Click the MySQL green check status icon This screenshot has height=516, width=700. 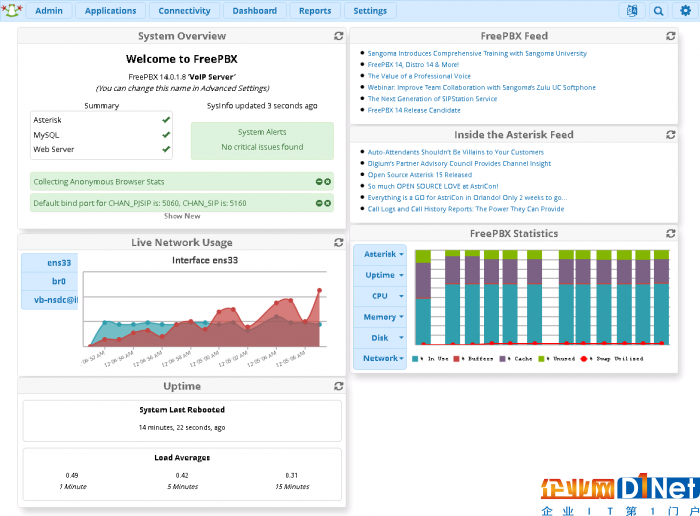tap(166, 134)
